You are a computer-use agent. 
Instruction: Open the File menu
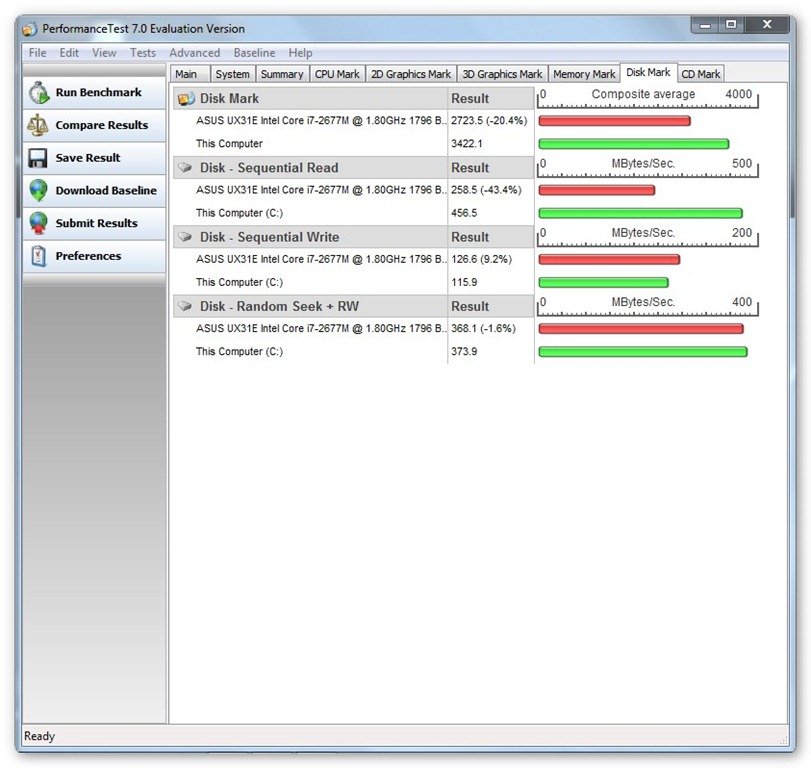pyautogui.click(x=37, y=53)
